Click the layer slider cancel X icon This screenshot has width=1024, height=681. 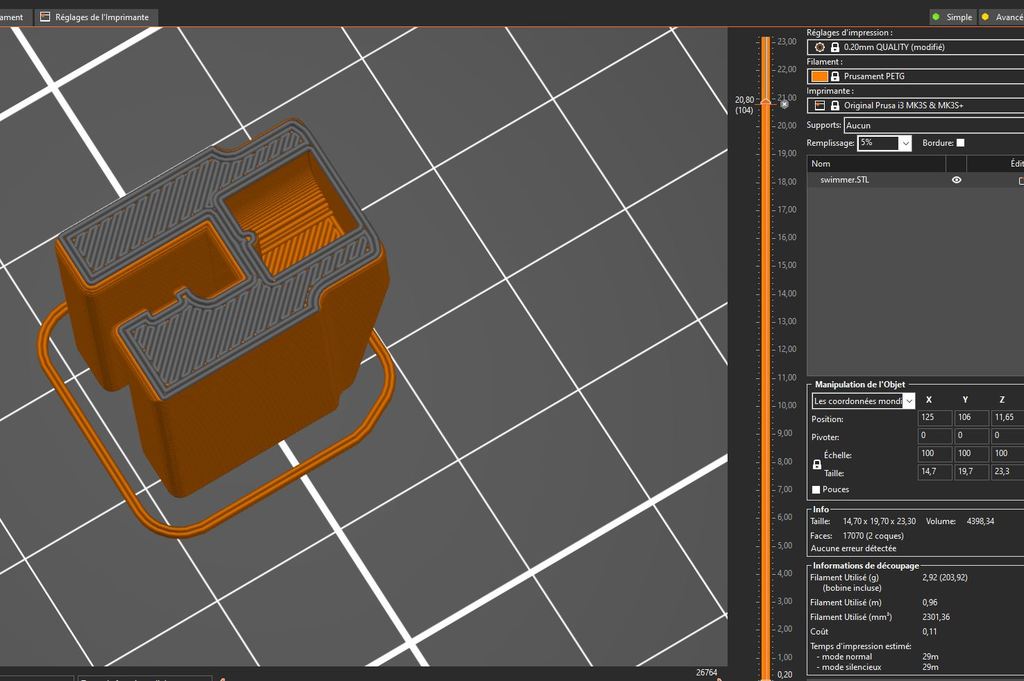tap(785, 104)
